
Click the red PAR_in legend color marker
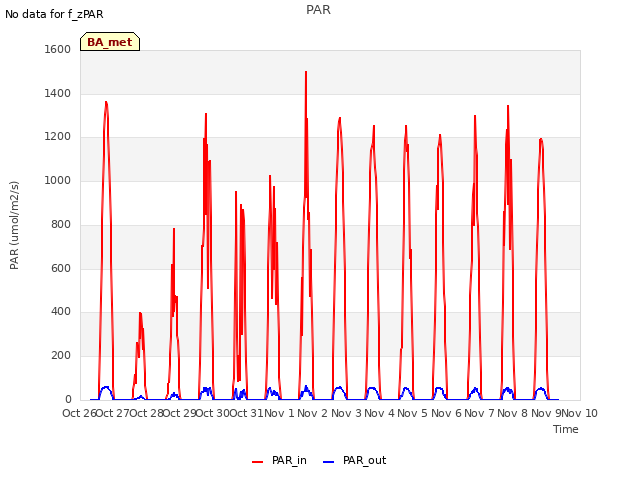pos(258,462)
